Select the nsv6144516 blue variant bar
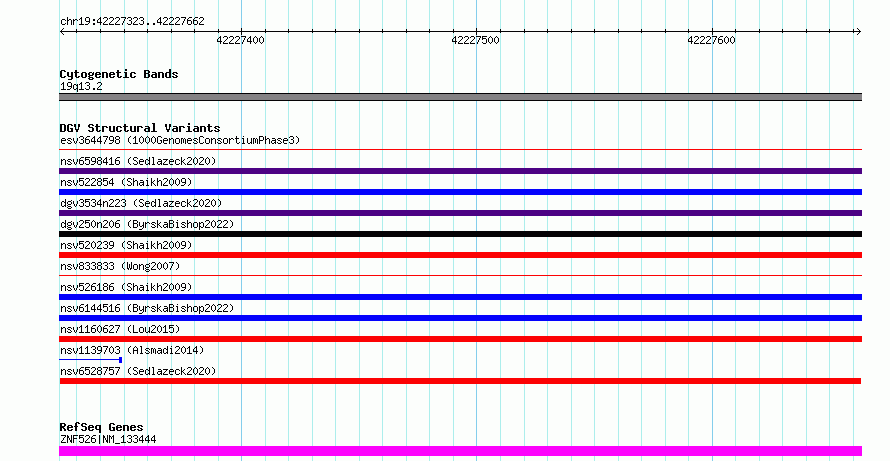 (460, 318)
